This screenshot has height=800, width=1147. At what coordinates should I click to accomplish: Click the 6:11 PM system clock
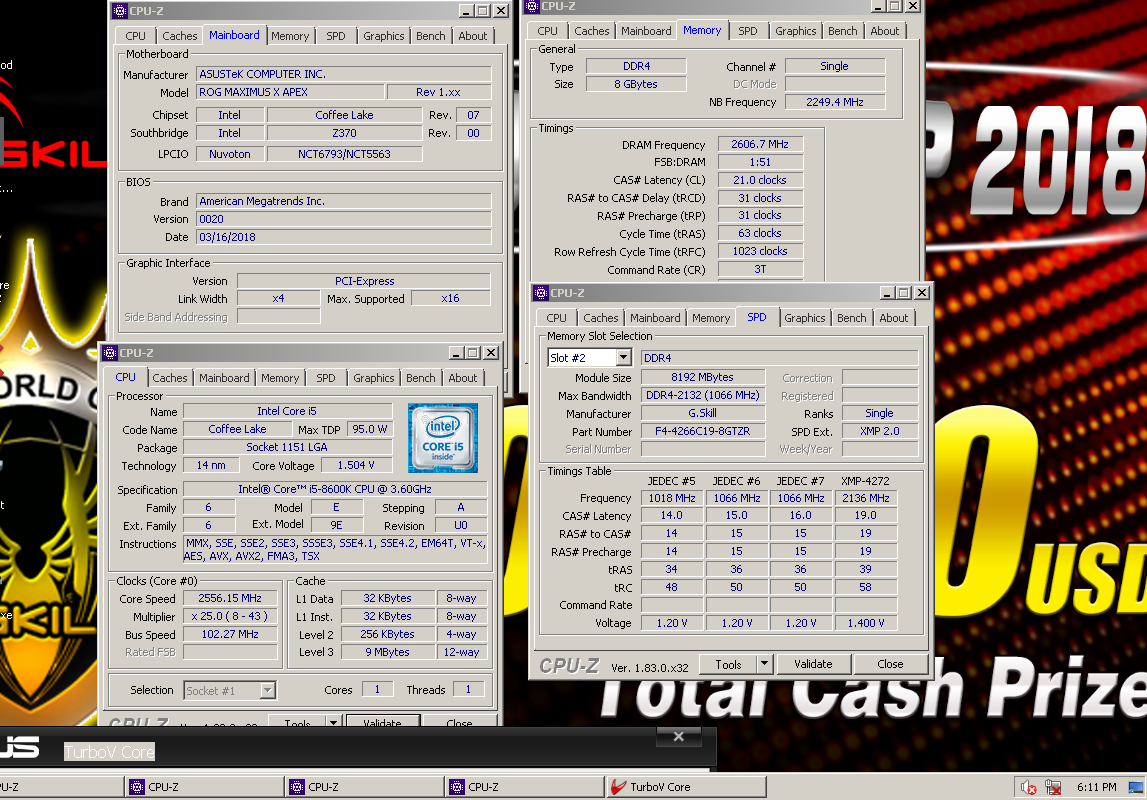(x=1096, y=788)
